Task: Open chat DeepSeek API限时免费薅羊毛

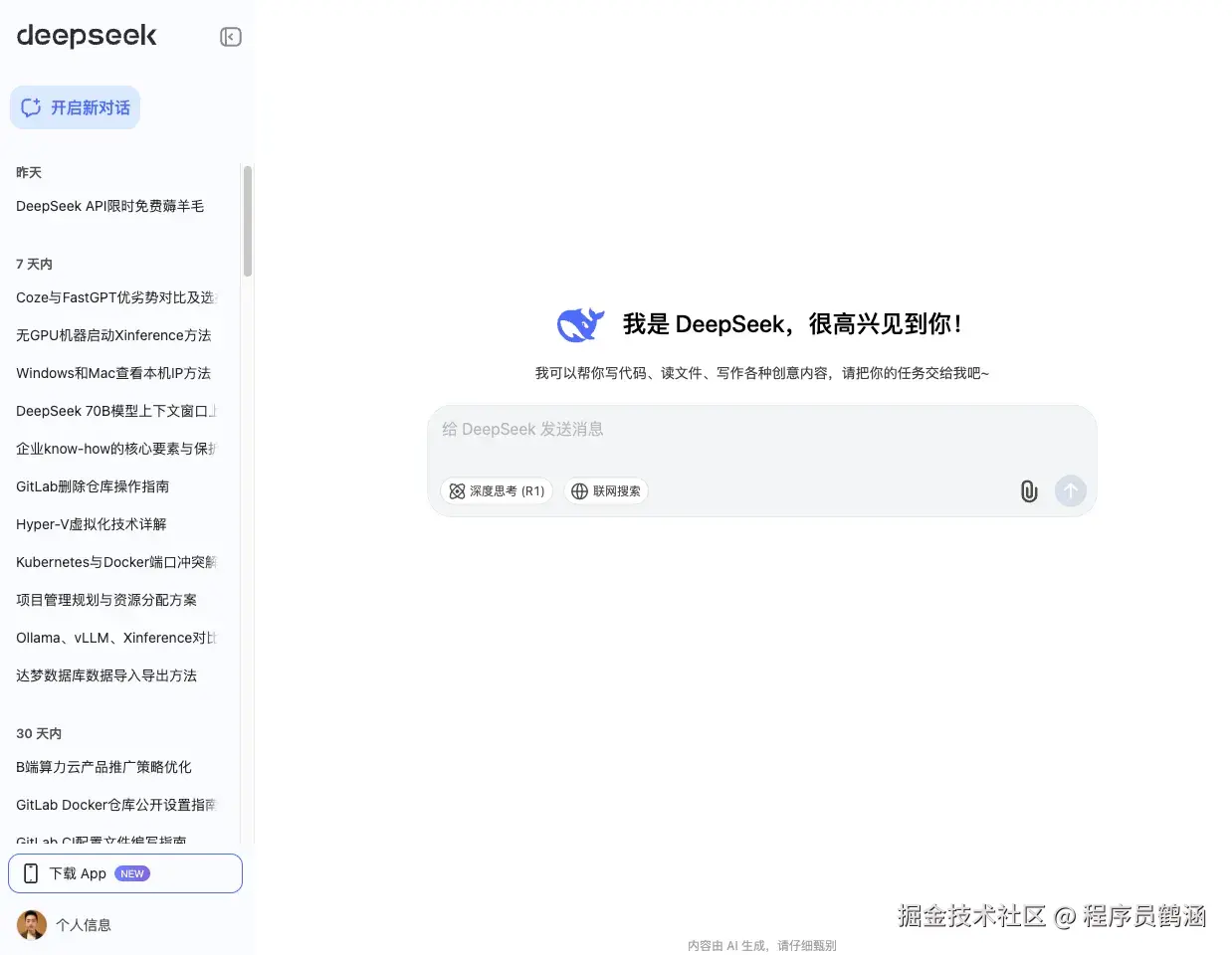Action: click(109, 206)
